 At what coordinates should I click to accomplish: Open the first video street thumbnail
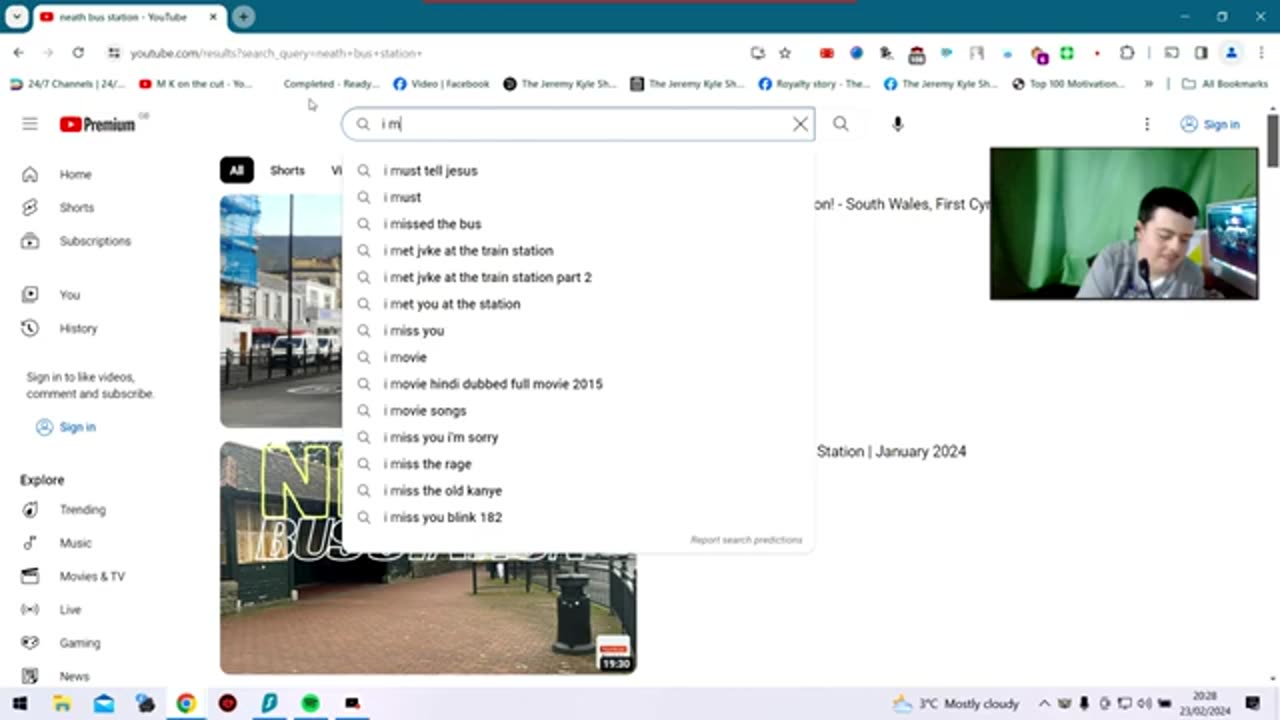pyautogui.click(x=281, y=311)
